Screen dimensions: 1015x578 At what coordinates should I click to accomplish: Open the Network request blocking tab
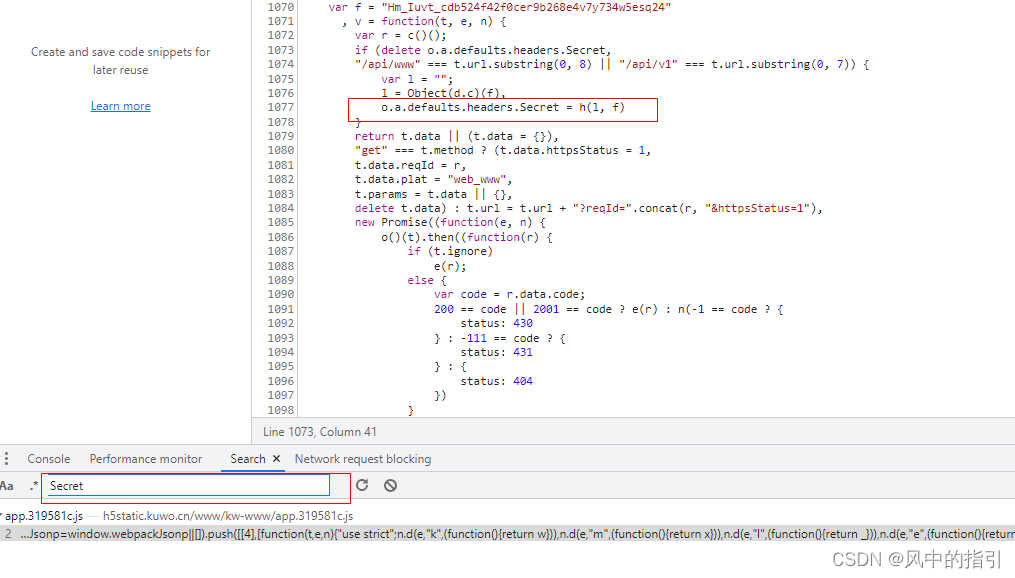coord(362,459)
